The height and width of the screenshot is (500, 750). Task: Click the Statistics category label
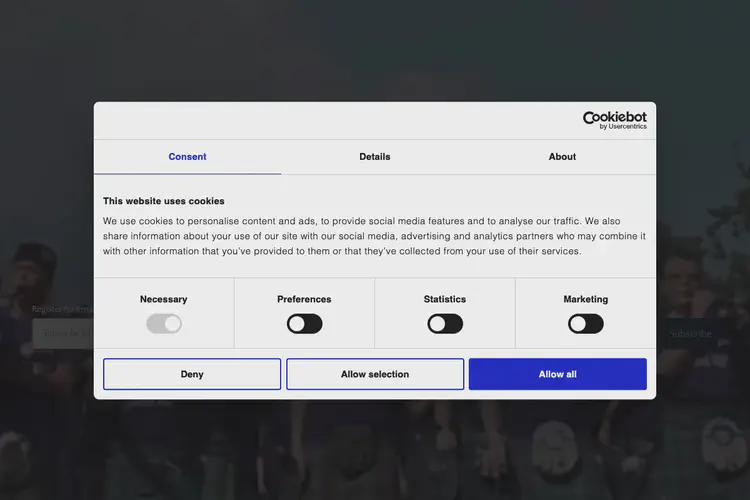pyautogui.click(x=445, y=299)
